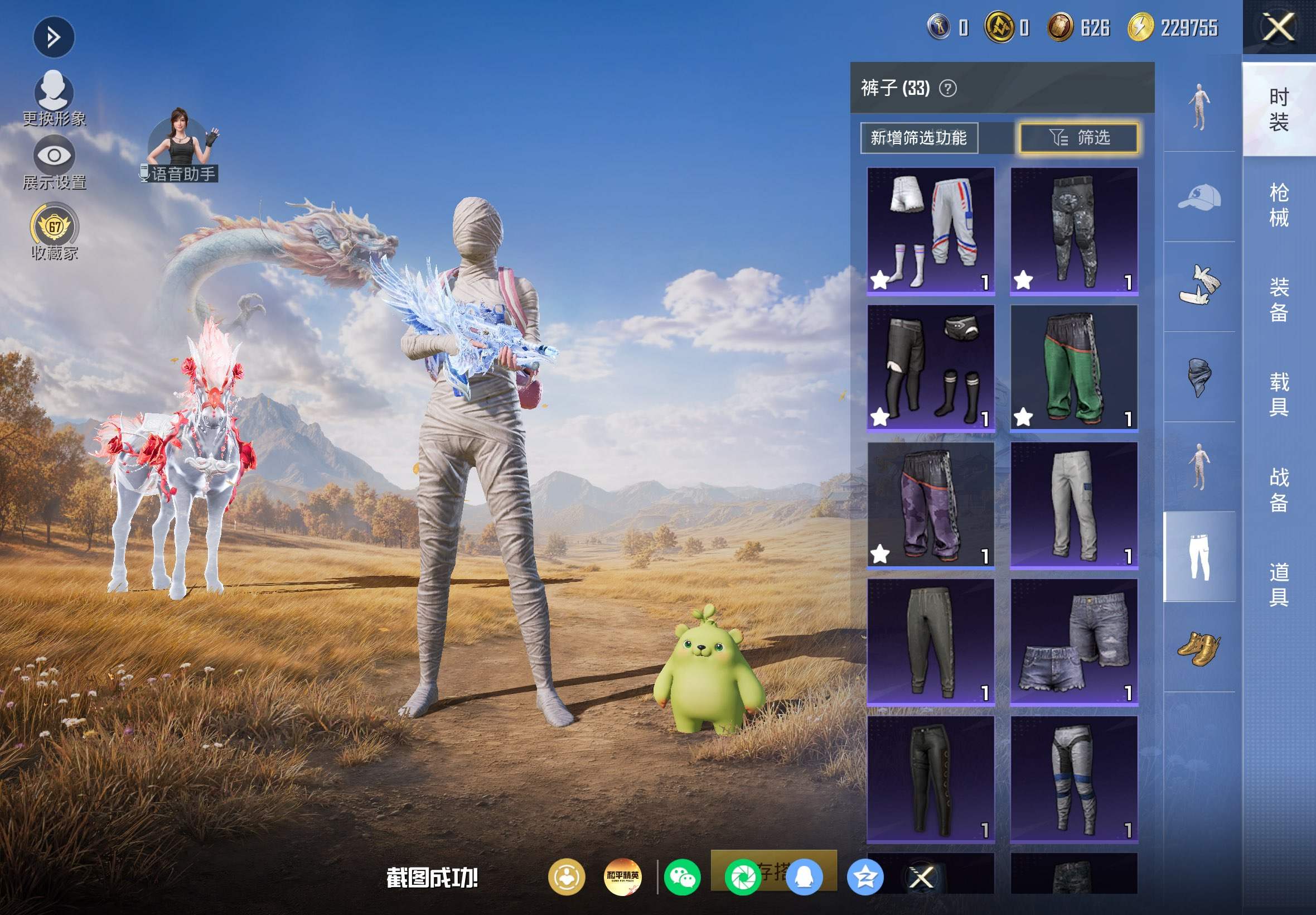Dismiss the screenshot share bar X
1316x915 pixels.
point(921,877)
